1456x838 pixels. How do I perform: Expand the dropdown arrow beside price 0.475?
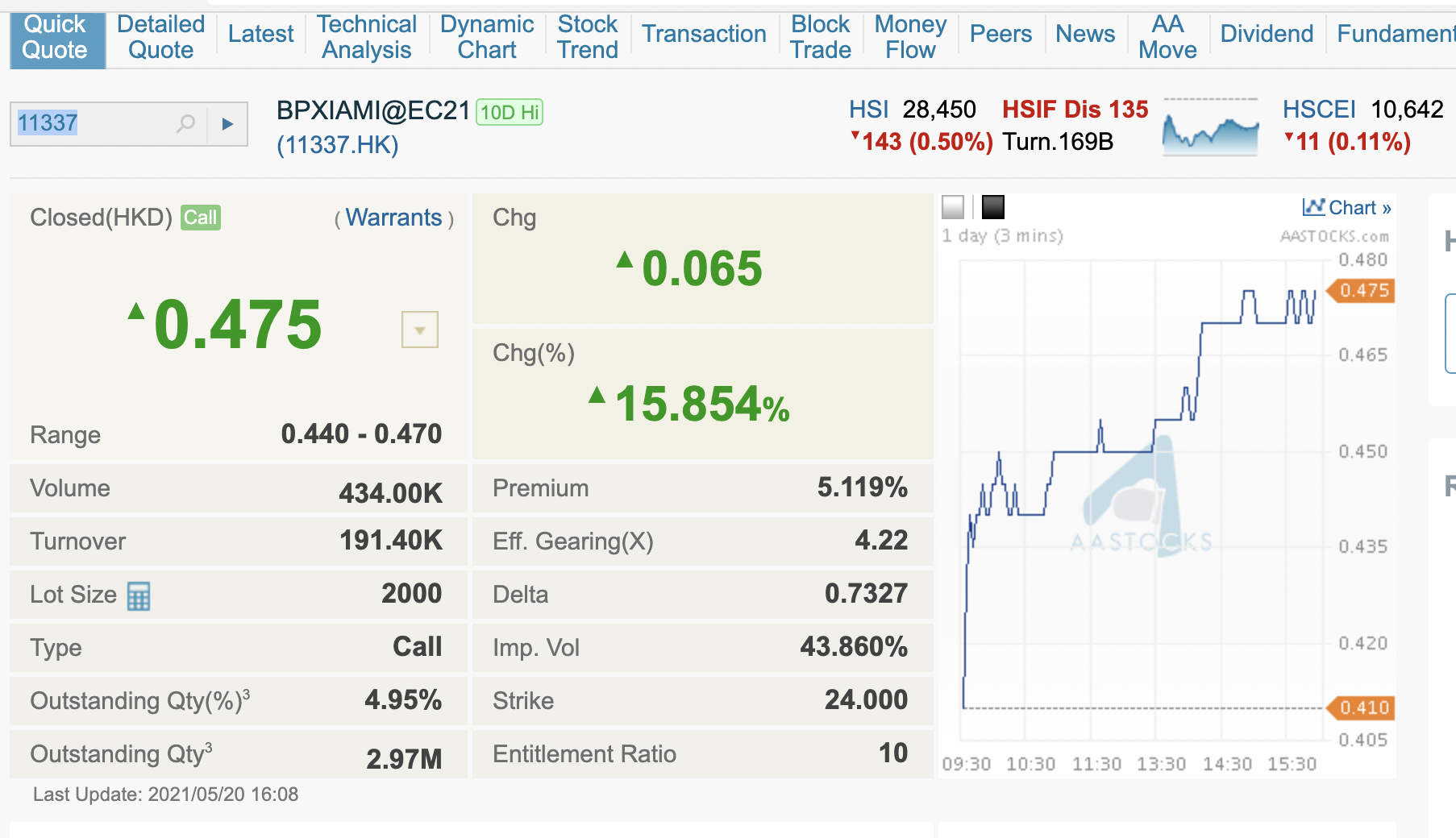[420, 330]
